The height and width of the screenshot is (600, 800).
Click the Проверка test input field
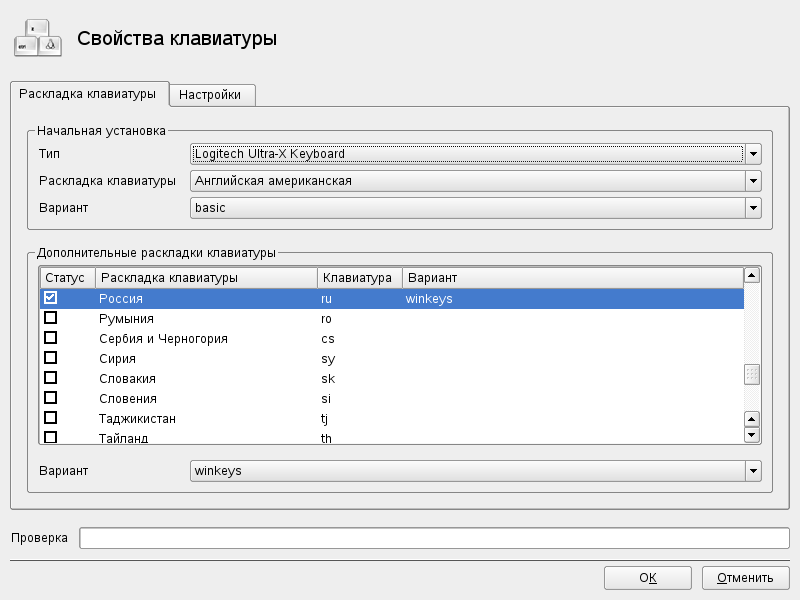tap(434, 538)
